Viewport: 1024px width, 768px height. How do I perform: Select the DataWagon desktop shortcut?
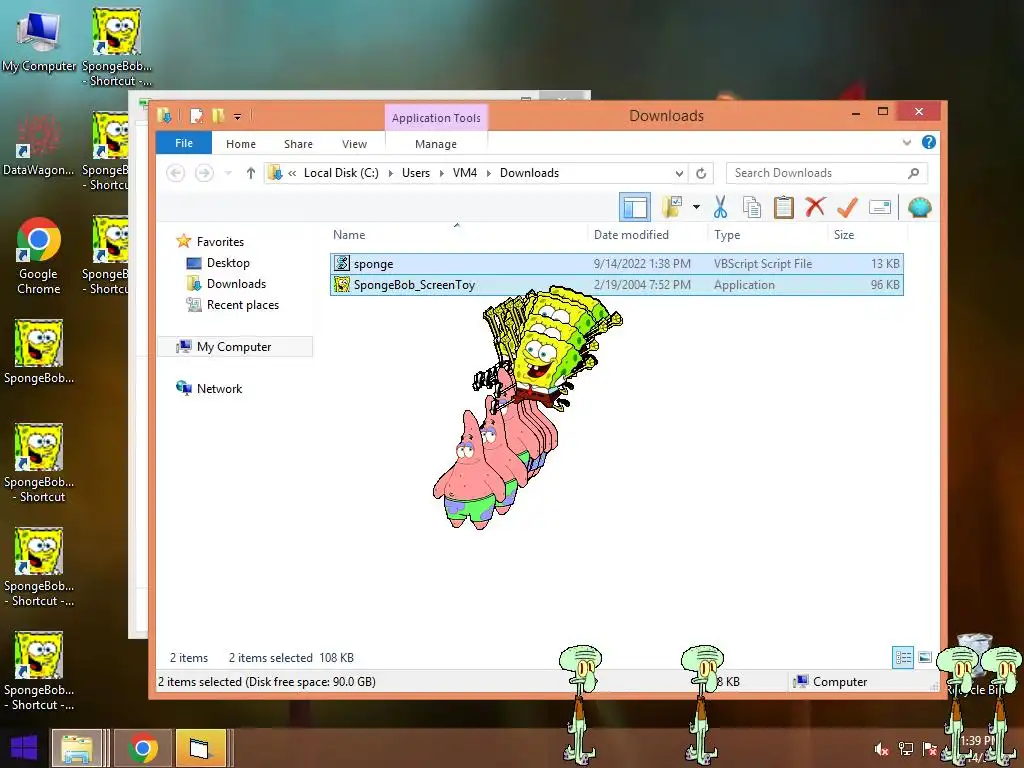coord(39,145)
